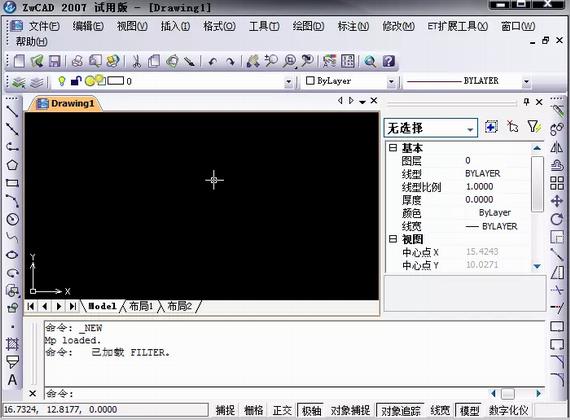Select the Arc draw tool
The image size is (570, 420).
click(12, 201)
